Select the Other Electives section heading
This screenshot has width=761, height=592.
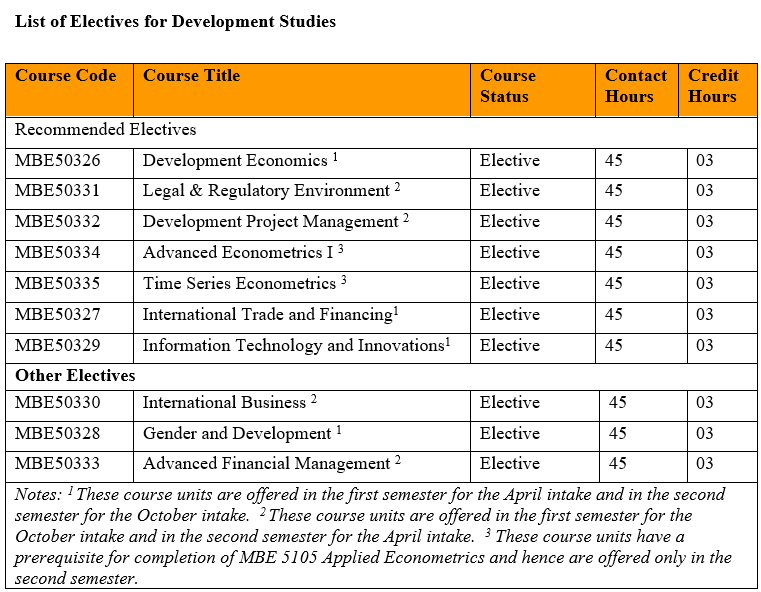point(75,376)
